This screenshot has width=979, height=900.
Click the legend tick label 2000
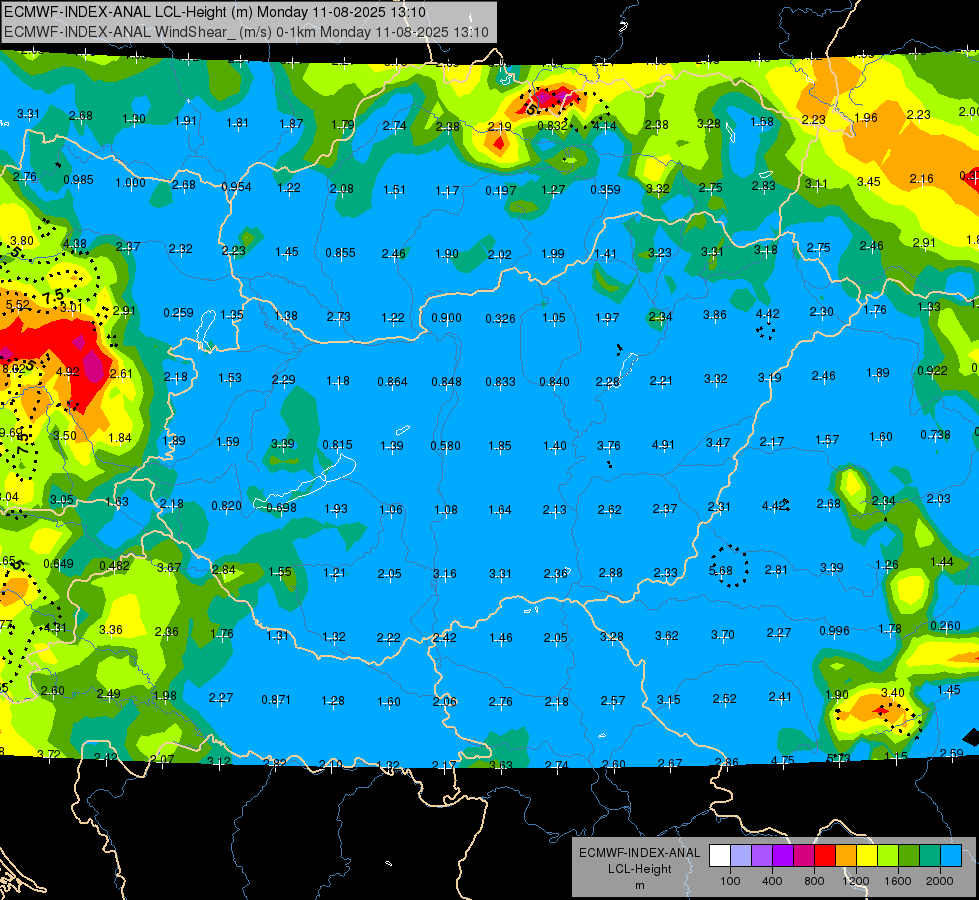click(x=940, y=881)
